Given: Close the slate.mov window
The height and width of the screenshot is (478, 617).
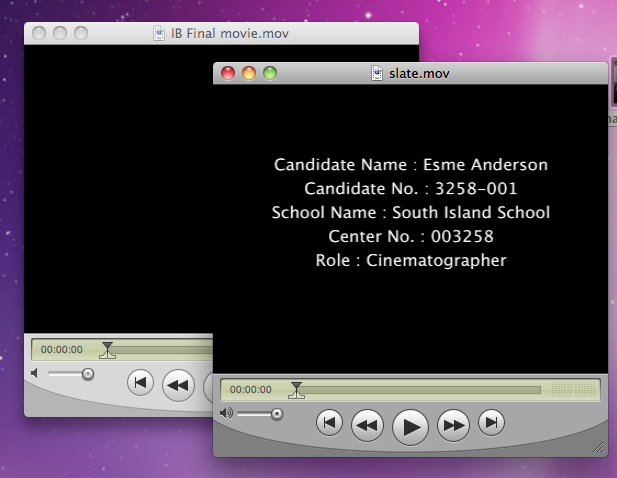Looking at the screenshot, I should click(228, 73).
